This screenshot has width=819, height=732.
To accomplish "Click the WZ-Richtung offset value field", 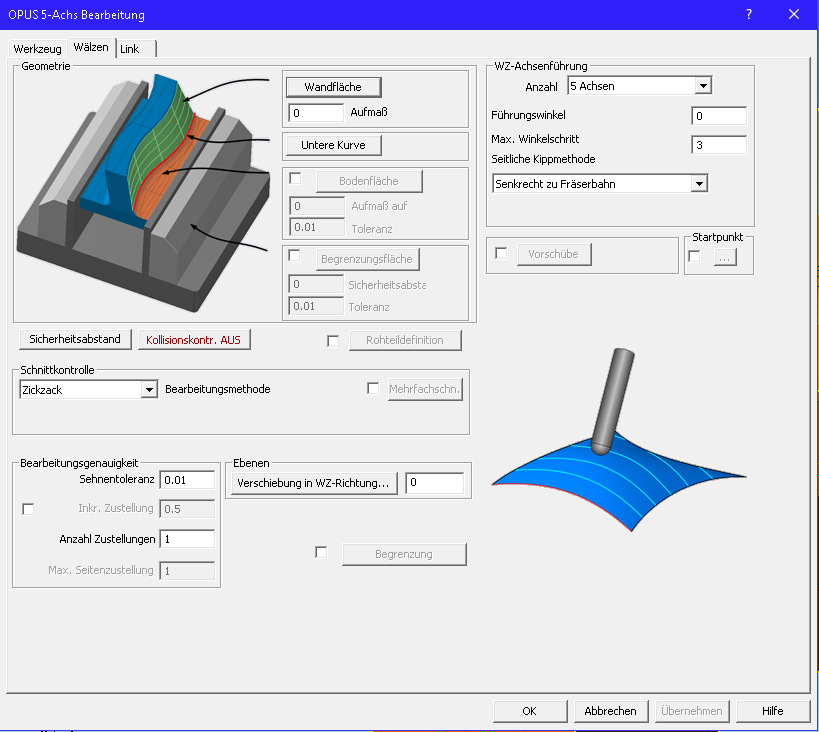I will [435, 482].
